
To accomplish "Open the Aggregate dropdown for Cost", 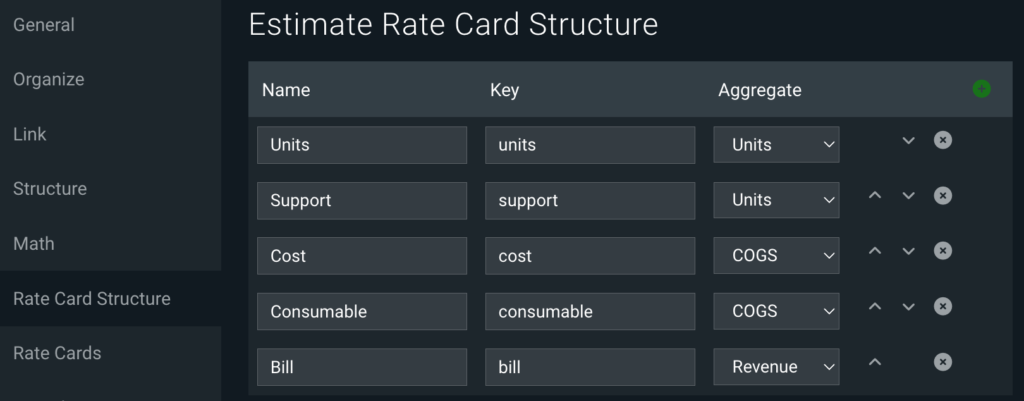I will (776, 255).
